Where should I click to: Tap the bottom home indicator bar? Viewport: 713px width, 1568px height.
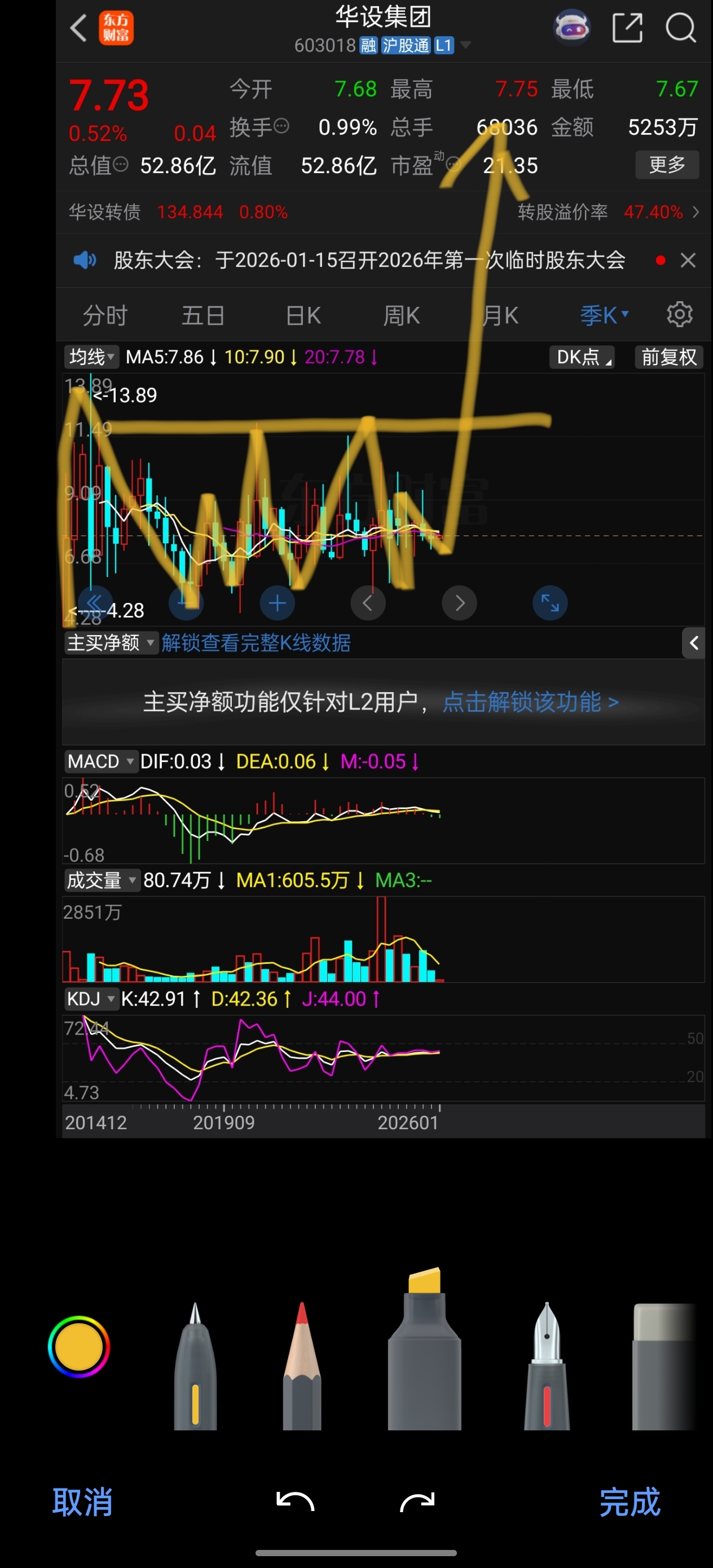tap(356, 1553)
